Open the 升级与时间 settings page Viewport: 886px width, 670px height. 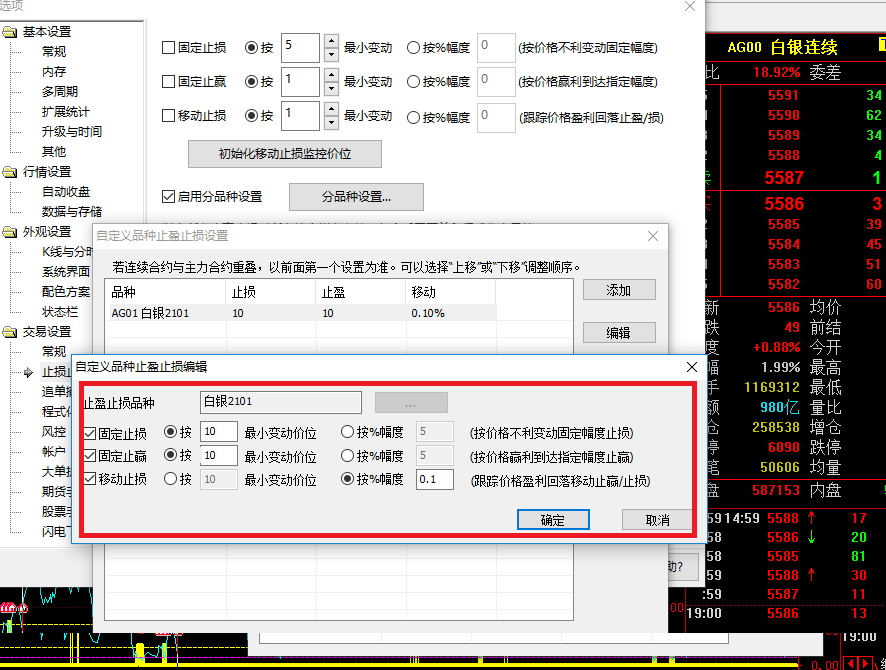(71, 132)
